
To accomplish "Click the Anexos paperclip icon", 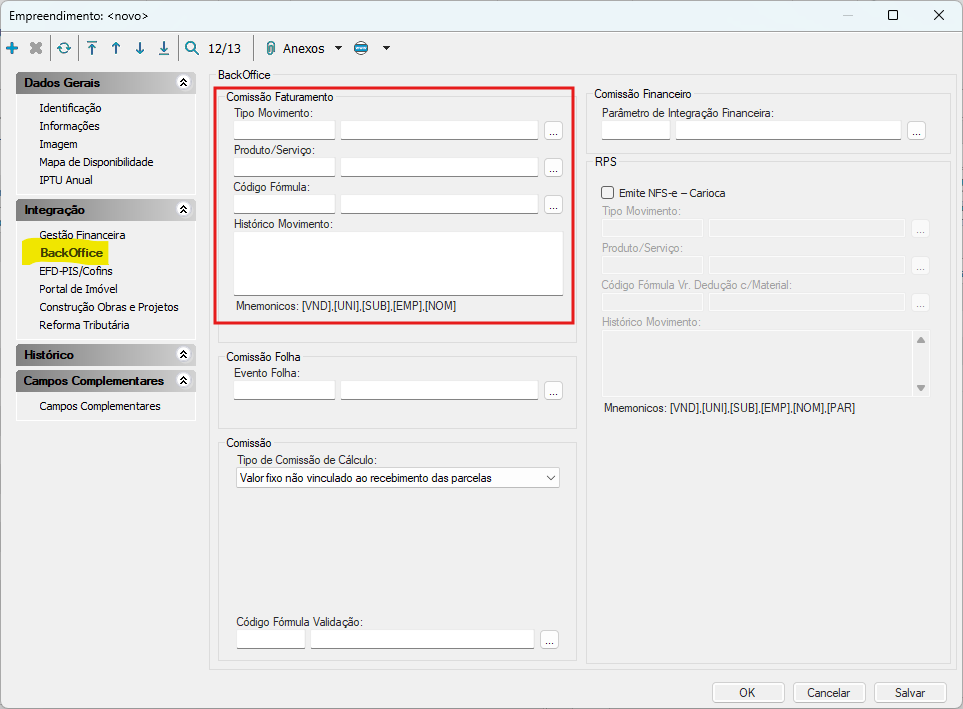I will tap(270, 48).
